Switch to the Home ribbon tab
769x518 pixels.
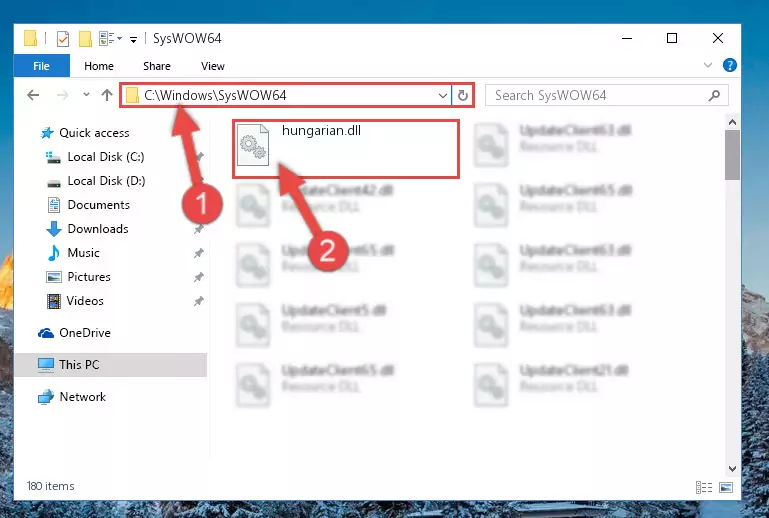pyautogui.click(x=99, y=66)
